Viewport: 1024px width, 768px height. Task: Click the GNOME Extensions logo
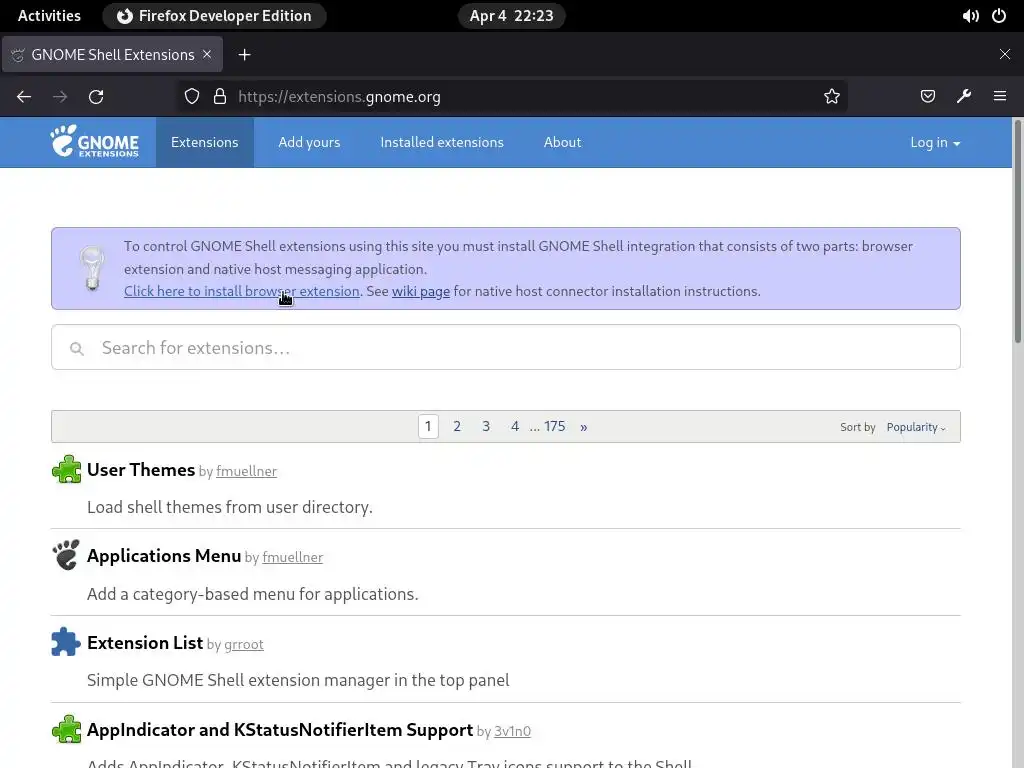coord(95,142)
